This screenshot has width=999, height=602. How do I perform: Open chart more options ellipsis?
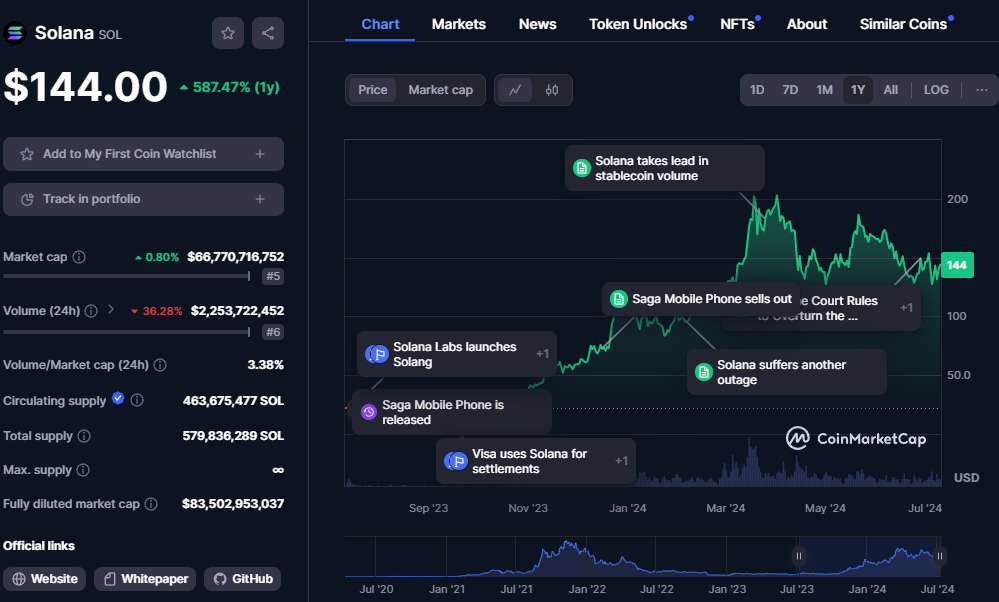coord(982,90)
